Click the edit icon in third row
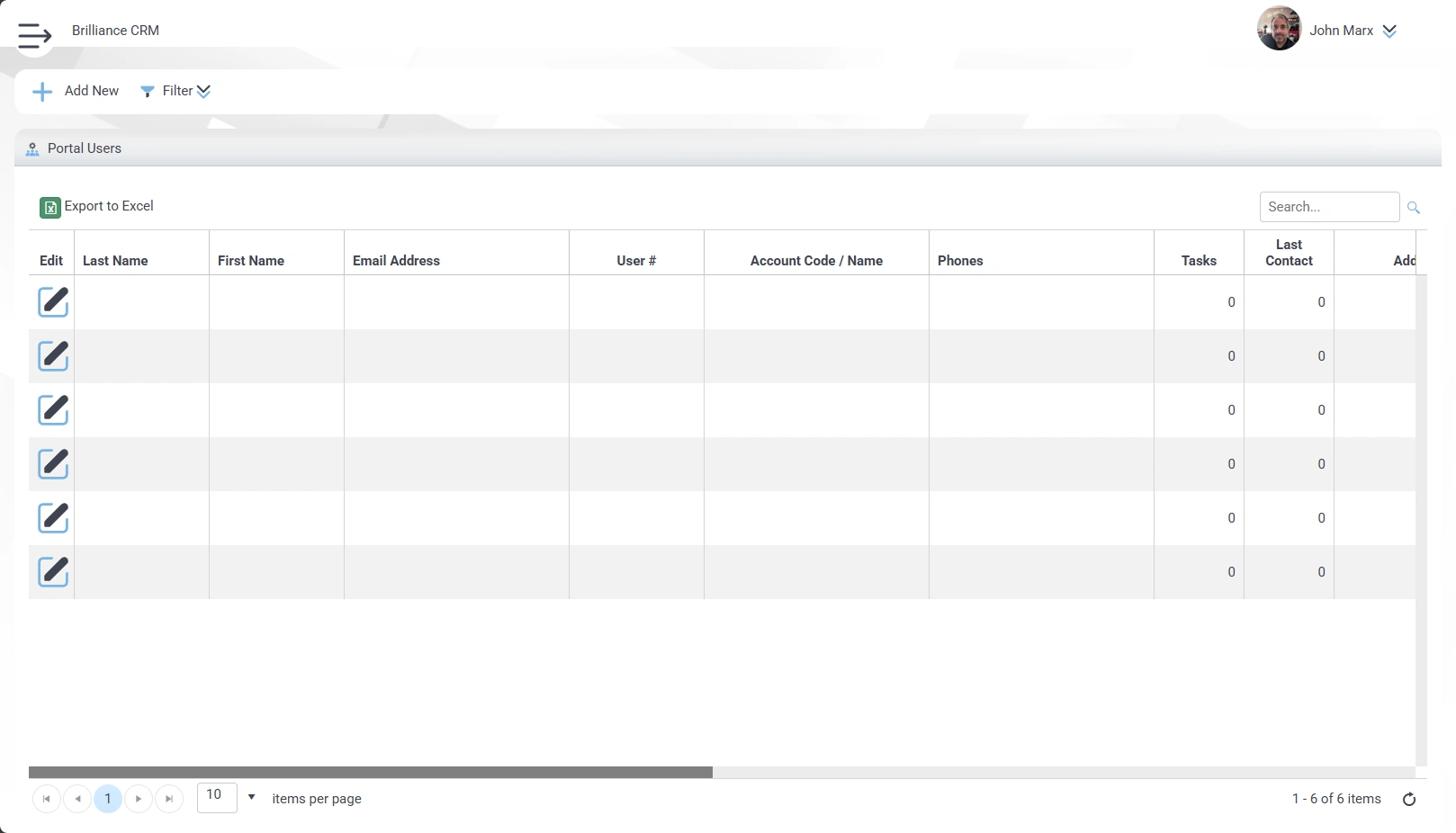 (x=53, y=410)
